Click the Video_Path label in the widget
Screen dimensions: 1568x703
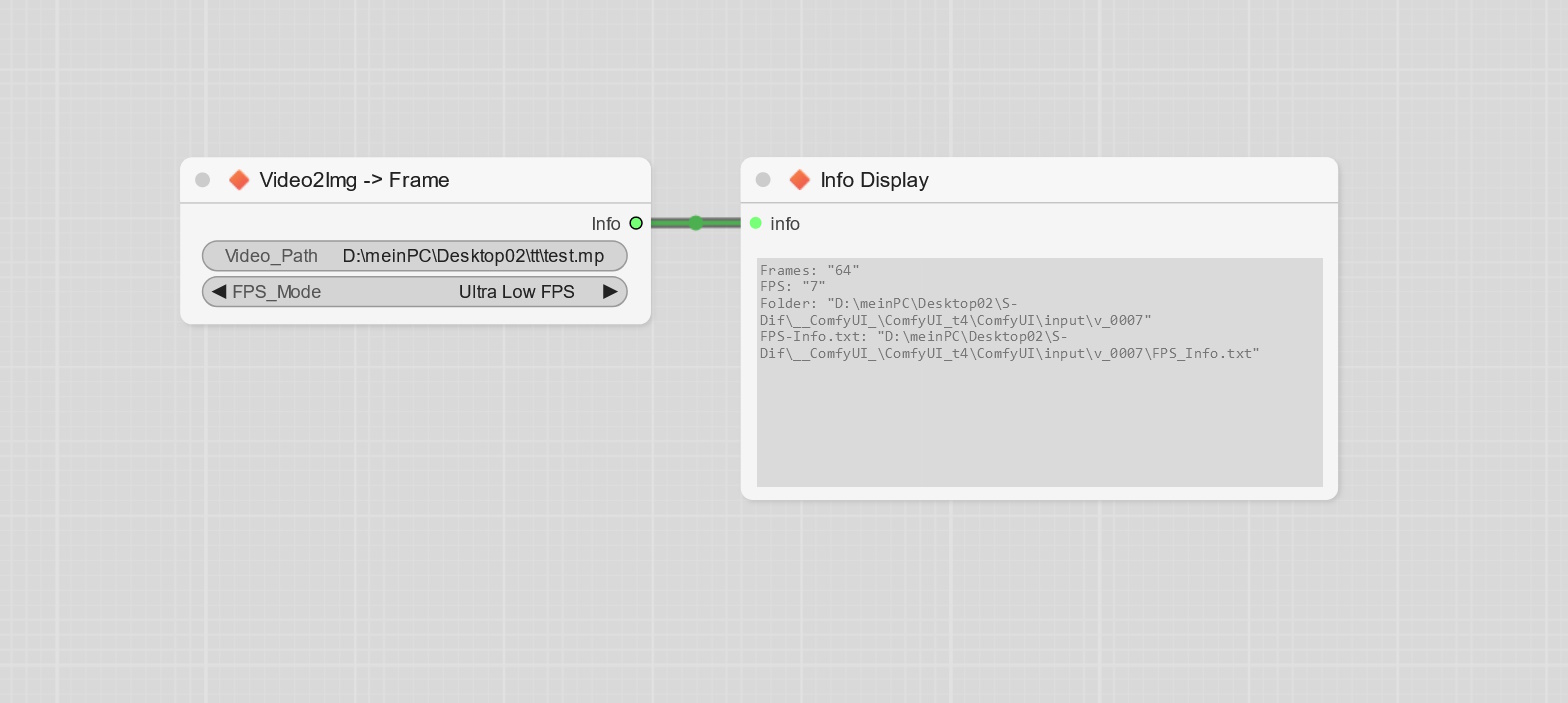click(271, 256)
